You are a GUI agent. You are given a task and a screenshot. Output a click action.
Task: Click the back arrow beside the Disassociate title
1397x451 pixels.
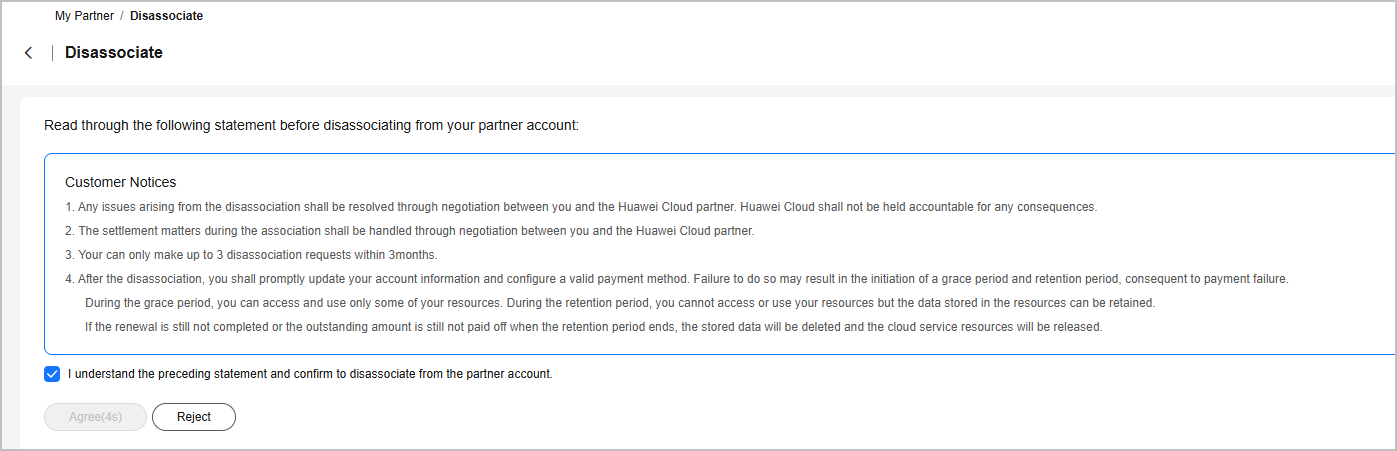click(28, 53)
